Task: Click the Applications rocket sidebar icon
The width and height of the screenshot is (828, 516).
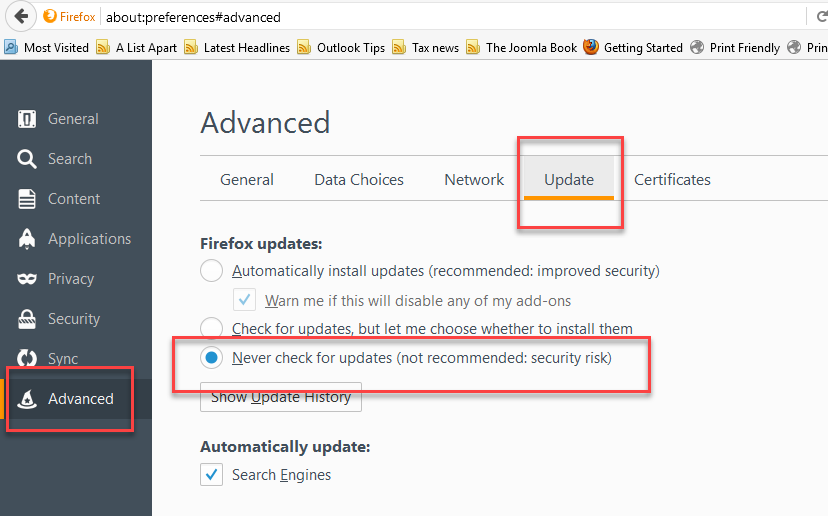Action: pos(27,239)
